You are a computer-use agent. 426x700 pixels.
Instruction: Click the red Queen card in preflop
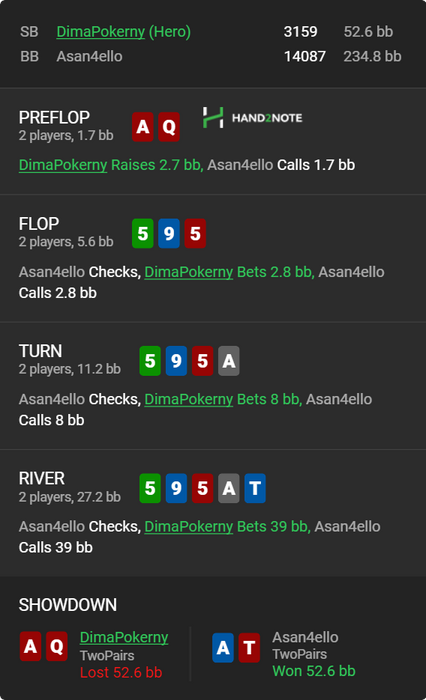click(169, 127)
